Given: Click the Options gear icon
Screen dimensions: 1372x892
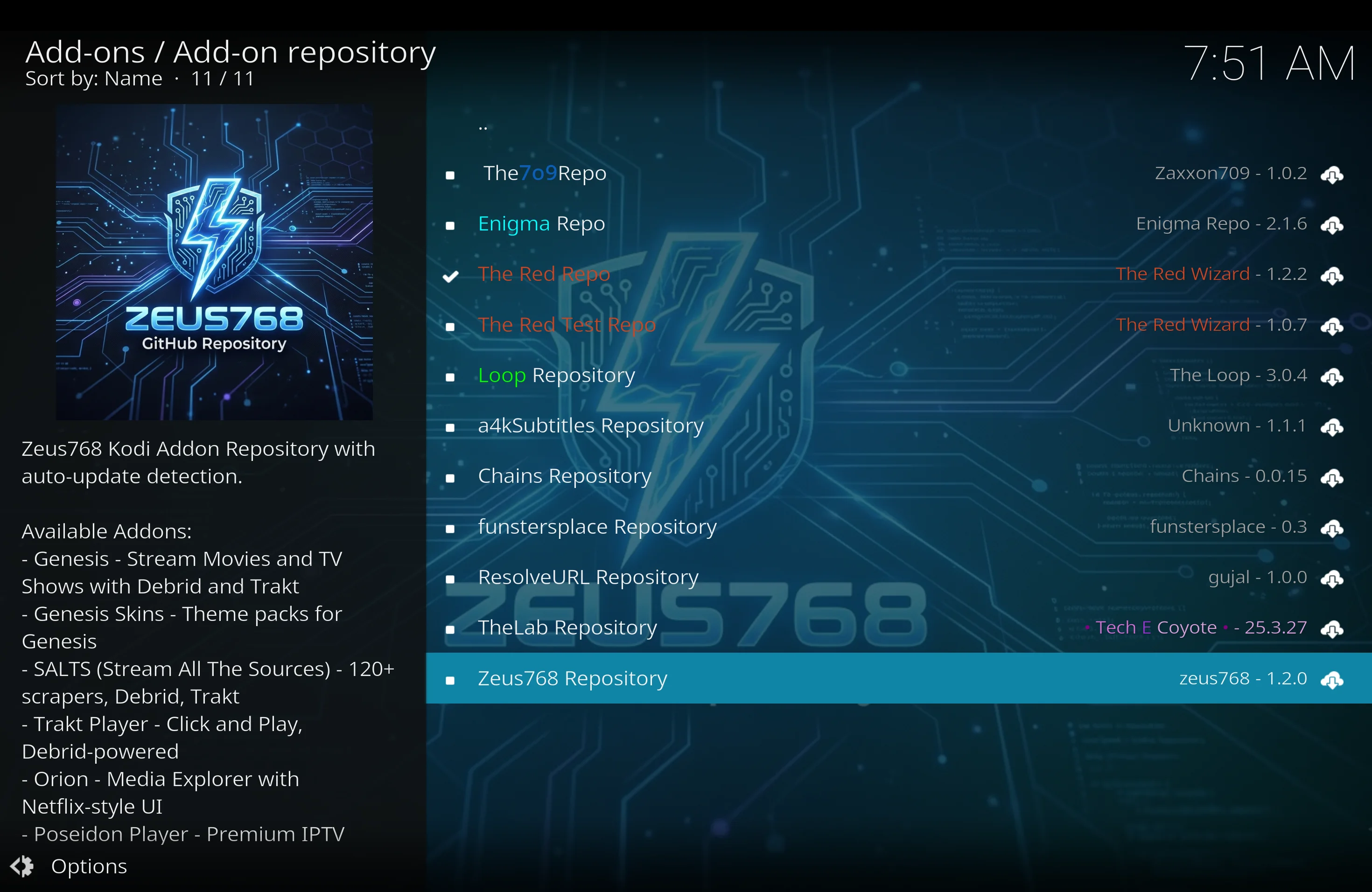Looking at the screenshot, I should [x=22, y=866].
